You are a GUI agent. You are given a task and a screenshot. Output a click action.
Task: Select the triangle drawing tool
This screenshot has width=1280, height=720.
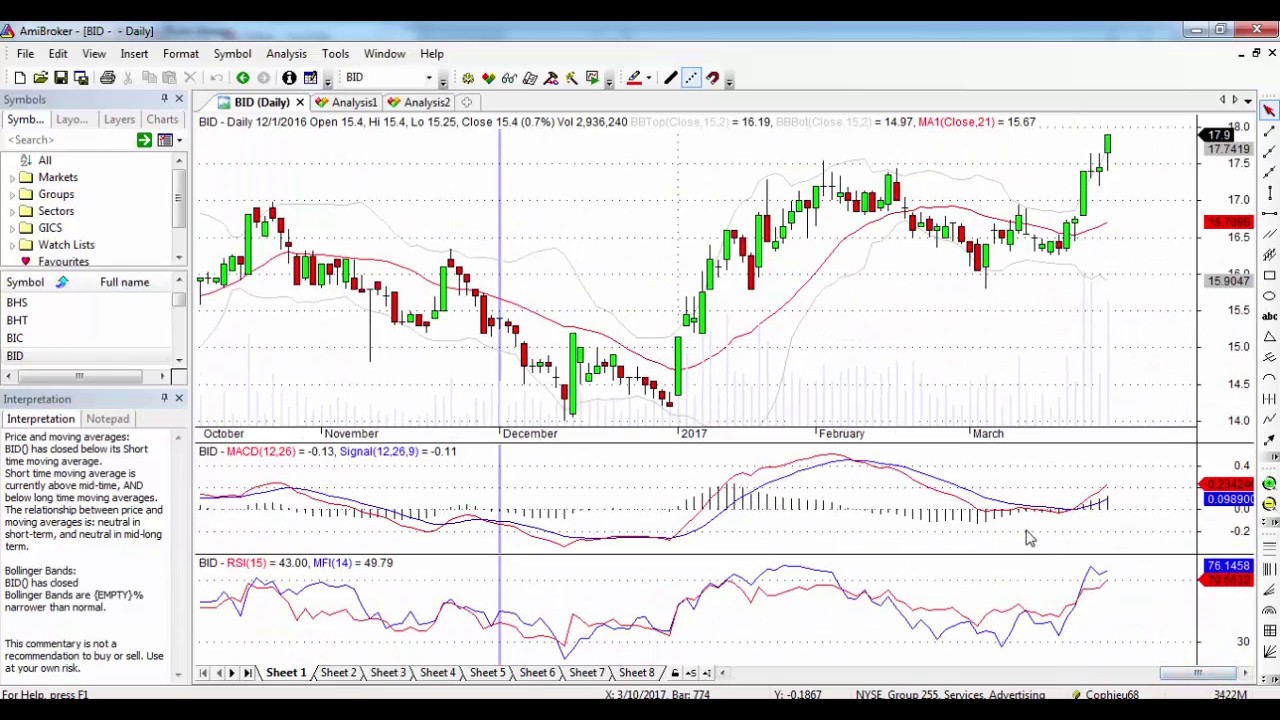tap(1269, 337)
